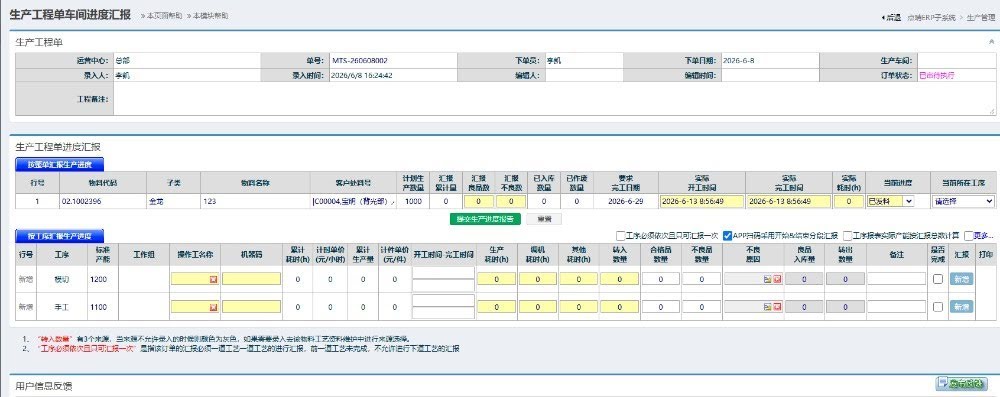Viewport: 1000px width, 397px height.
Task: Select the 按整单汇报生产进度 tab
Action: click(59, 165)
